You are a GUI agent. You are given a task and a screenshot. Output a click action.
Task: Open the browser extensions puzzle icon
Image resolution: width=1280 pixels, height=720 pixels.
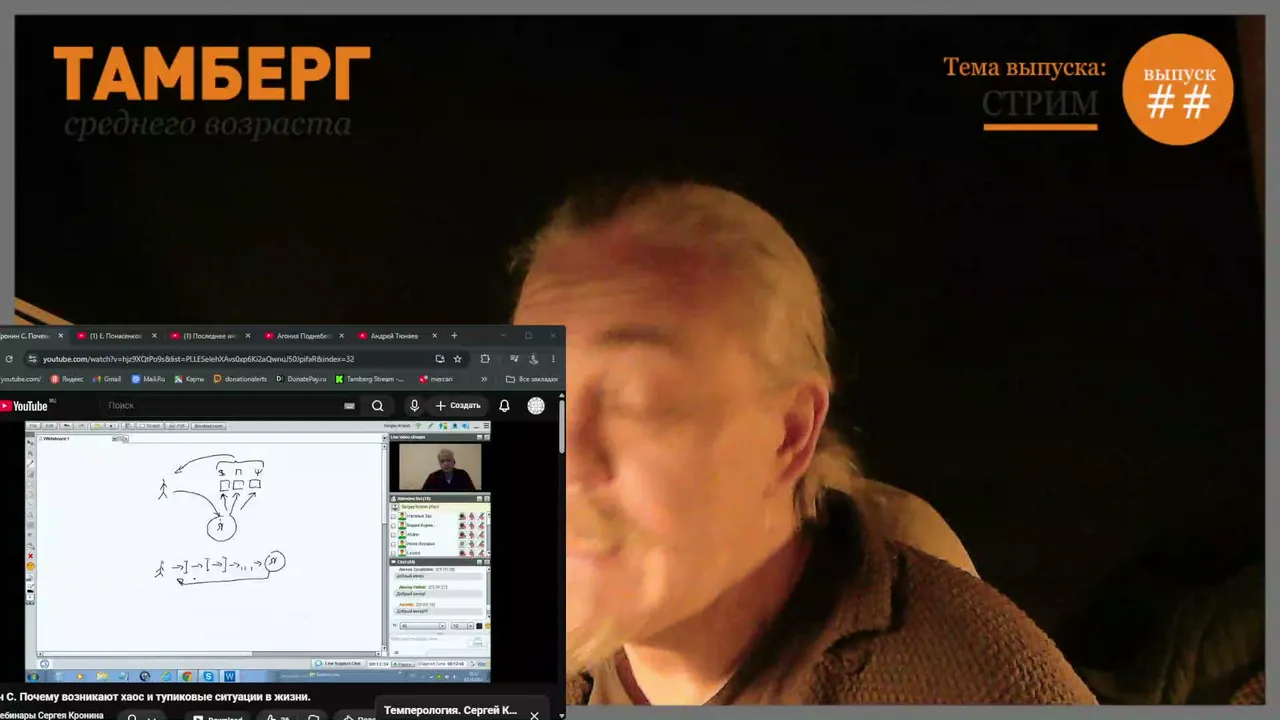pyautogui.click(x=485, y=359)
